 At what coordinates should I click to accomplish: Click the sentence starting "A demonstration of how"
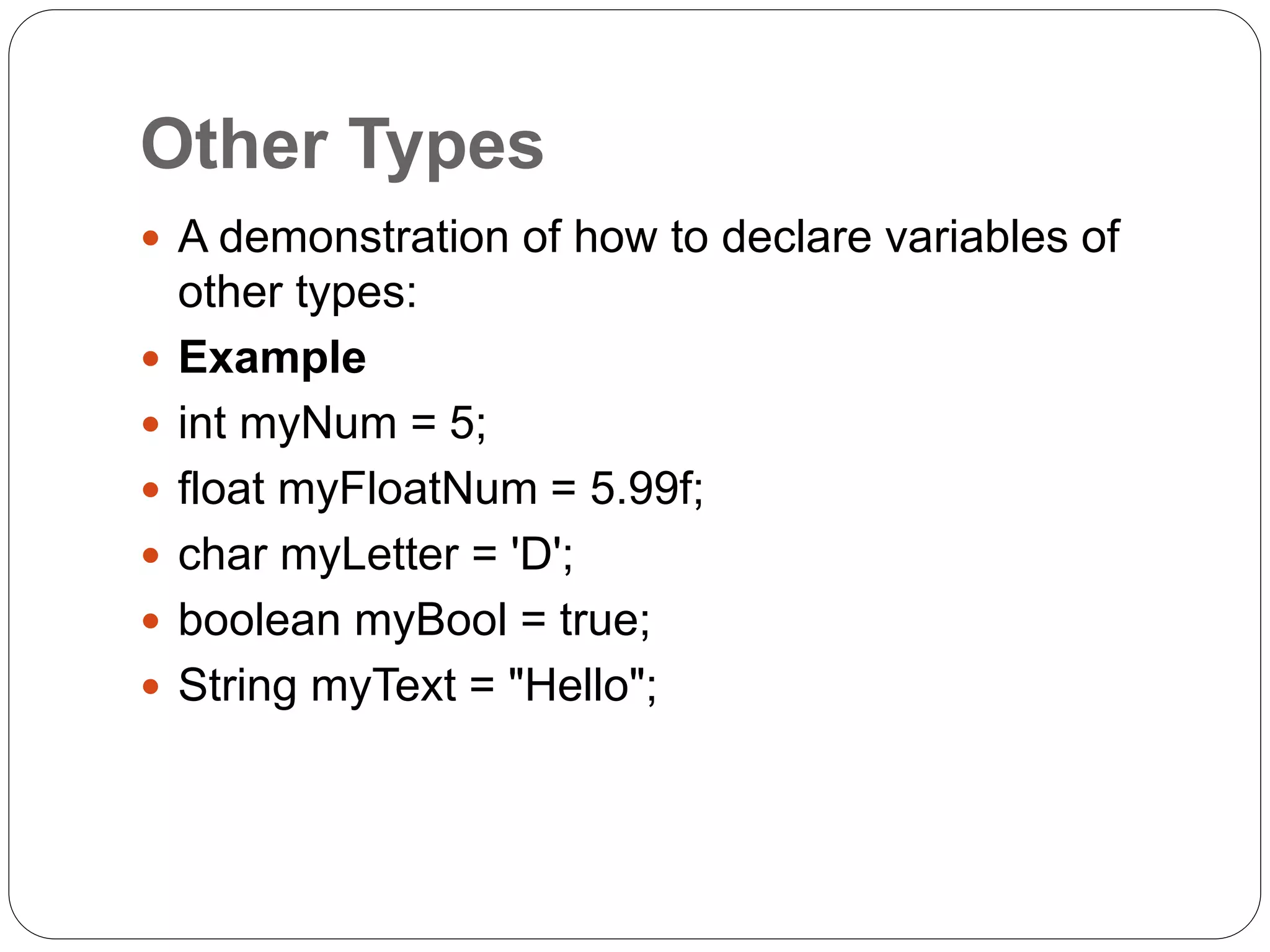coord(648,237)
